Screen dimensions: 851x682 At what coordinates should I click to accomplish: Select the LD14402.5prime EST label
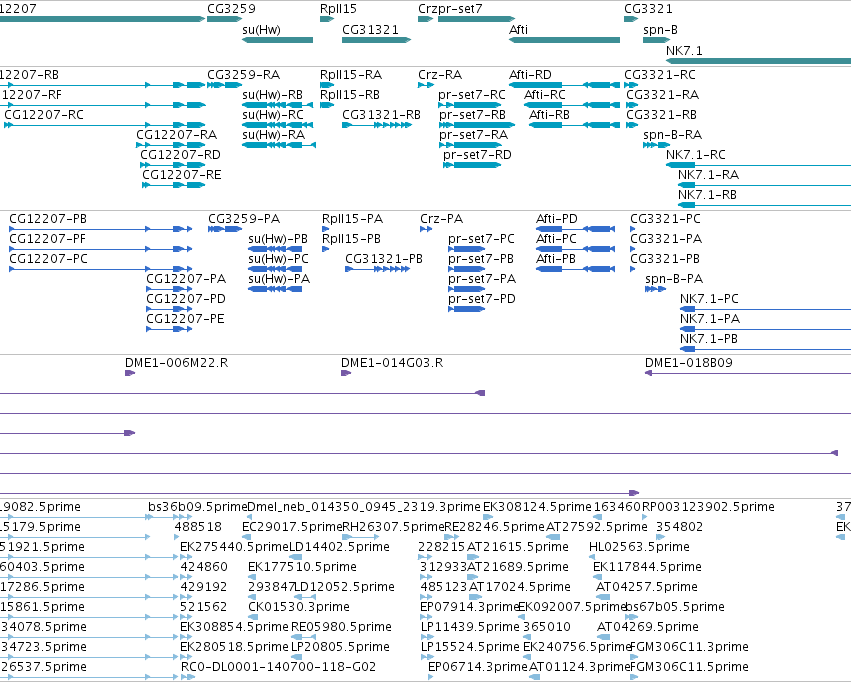pos(339,547)
